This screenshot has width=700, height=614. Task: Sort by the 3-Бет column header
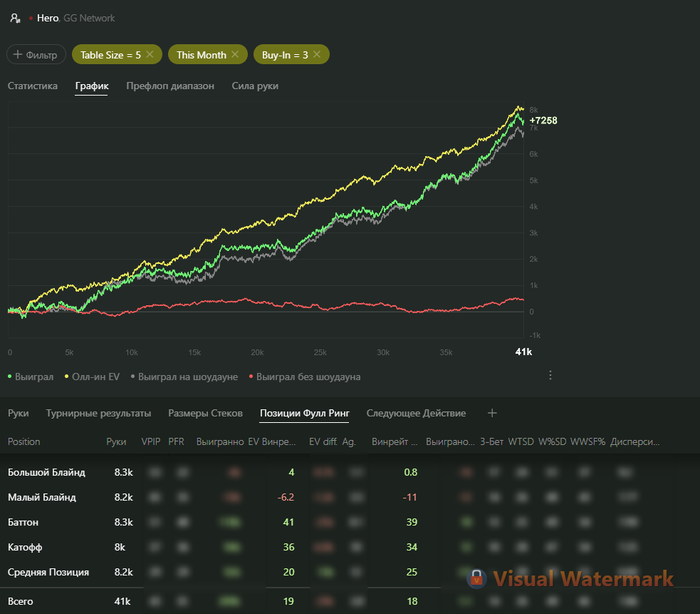(492, 442)
